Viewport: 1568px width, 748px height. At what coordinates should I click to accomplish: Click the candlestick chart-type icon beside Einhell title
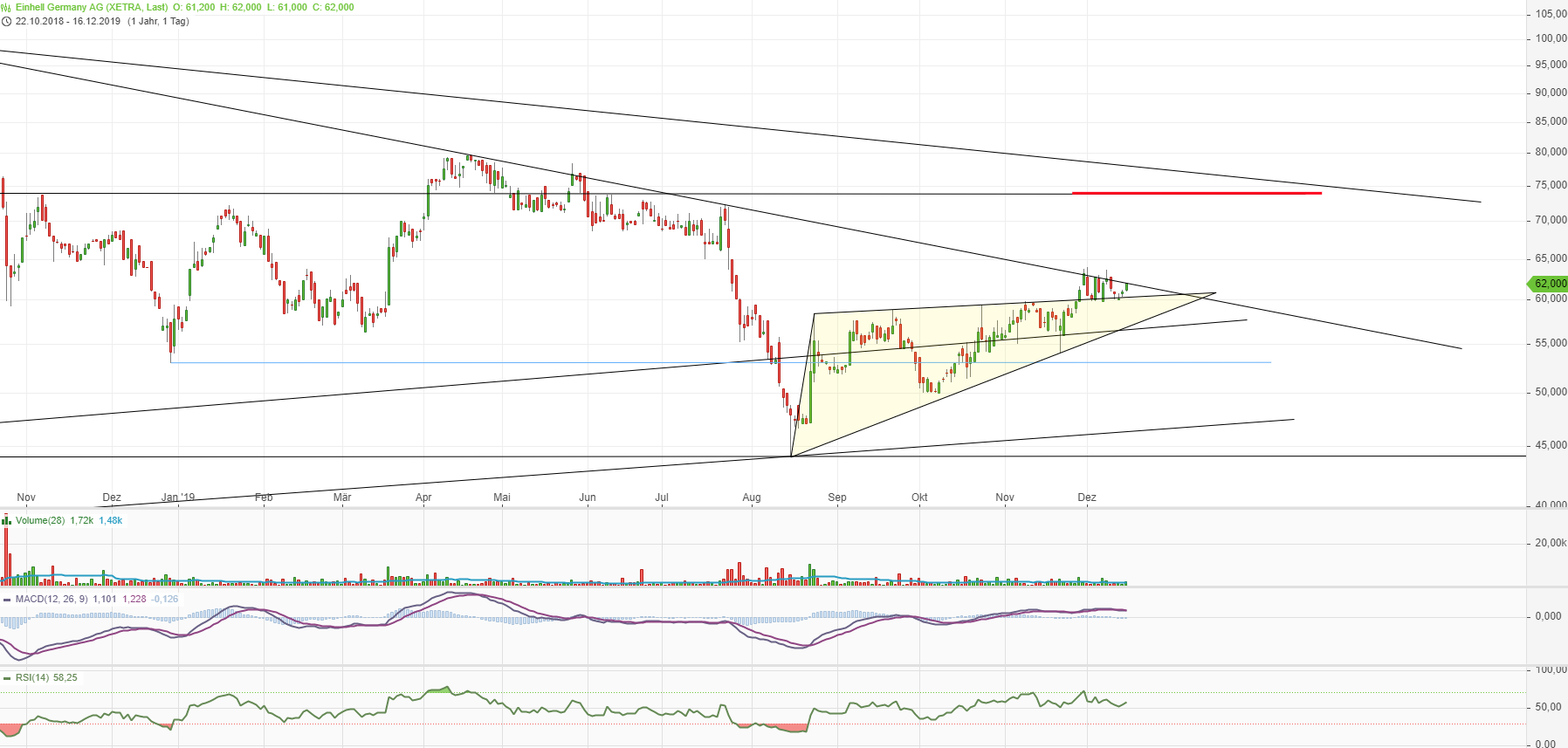point(6,7)
